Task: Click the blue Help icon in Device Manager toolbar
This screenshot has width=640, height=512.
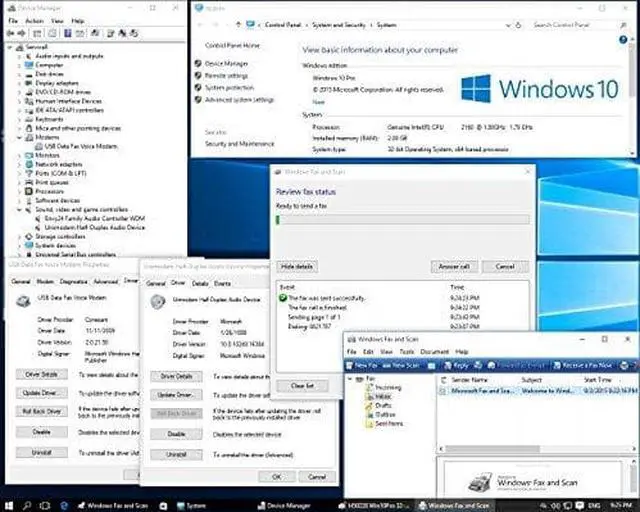Action: coord(68,33)
